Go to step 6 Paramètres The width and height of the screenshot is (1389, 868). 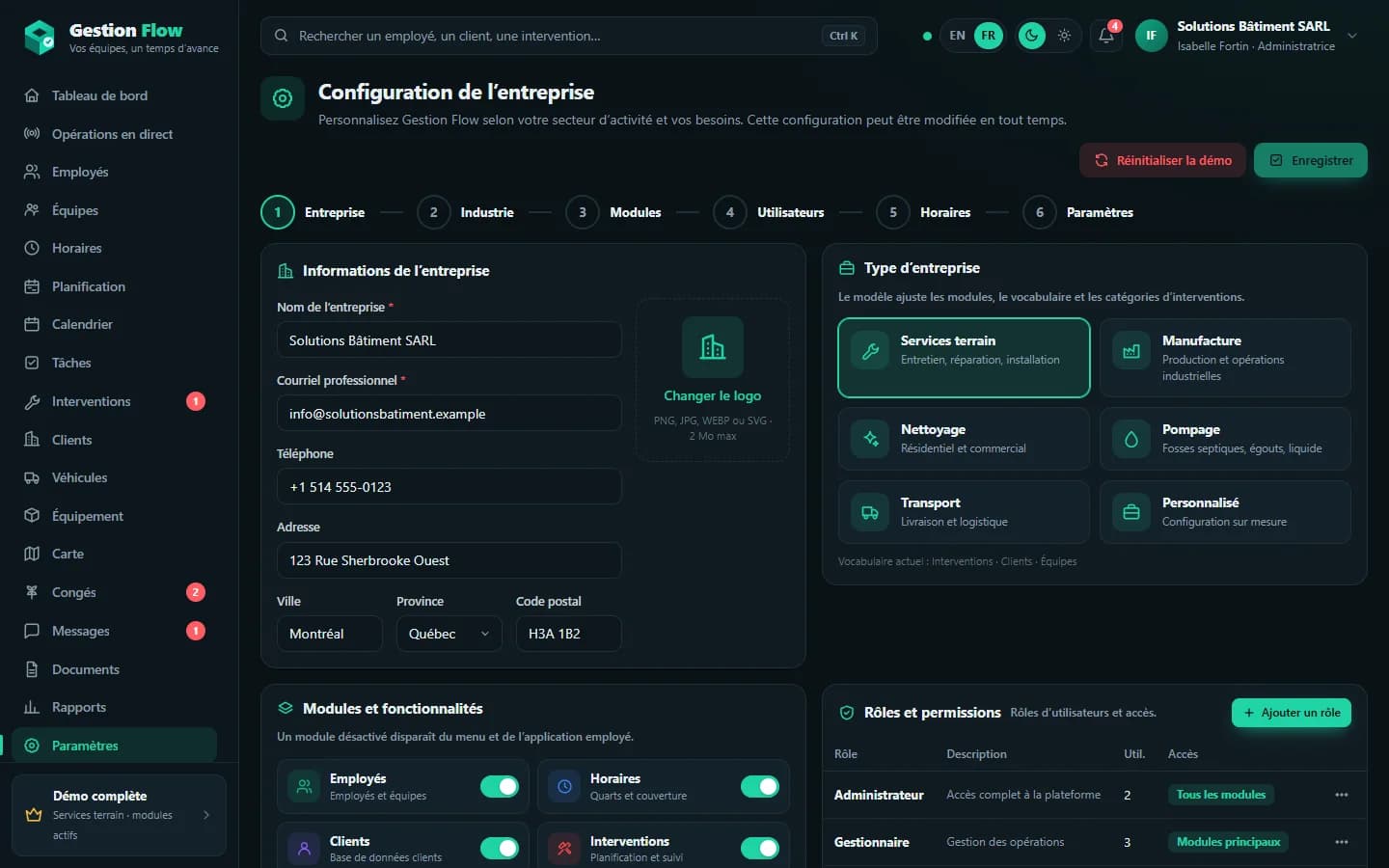click(x=1078, y=212)
